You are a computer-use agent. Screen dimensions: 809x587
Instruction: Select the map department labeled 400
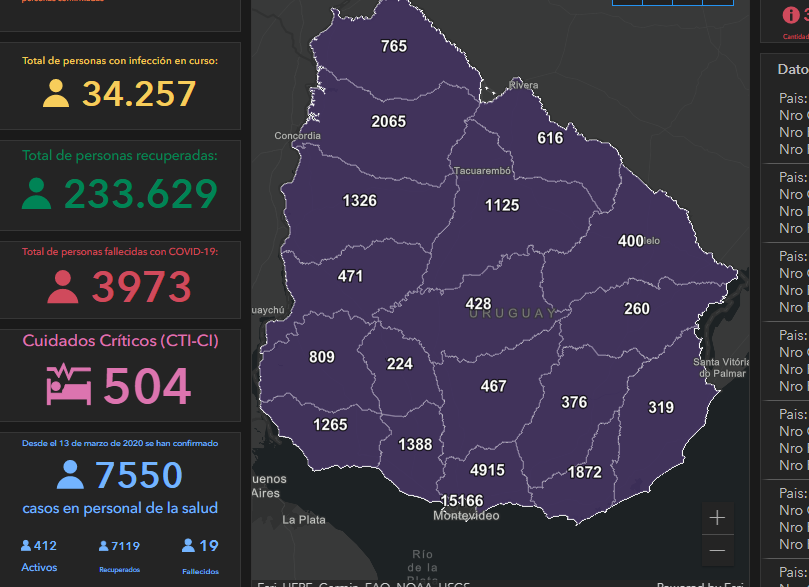click(x=630, y=241)
